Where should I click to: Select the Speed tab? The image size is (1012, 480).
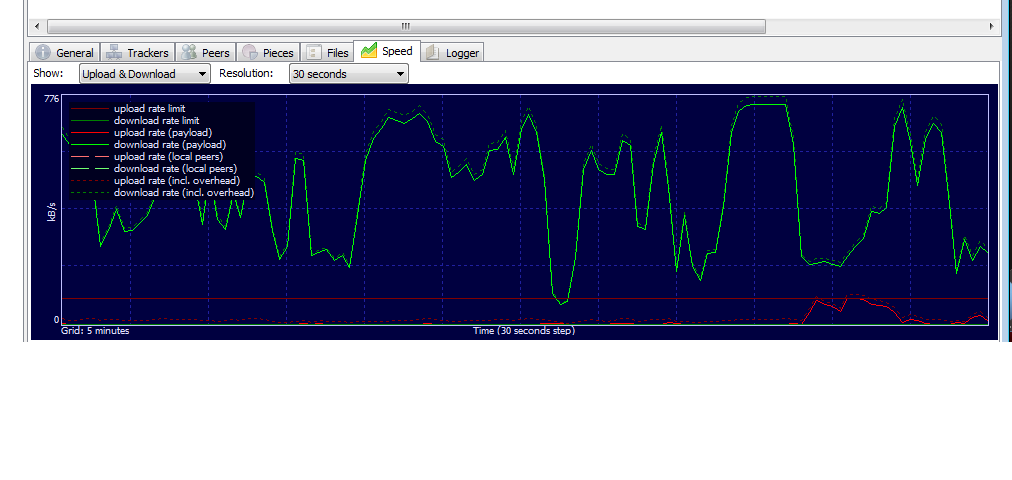387,51
